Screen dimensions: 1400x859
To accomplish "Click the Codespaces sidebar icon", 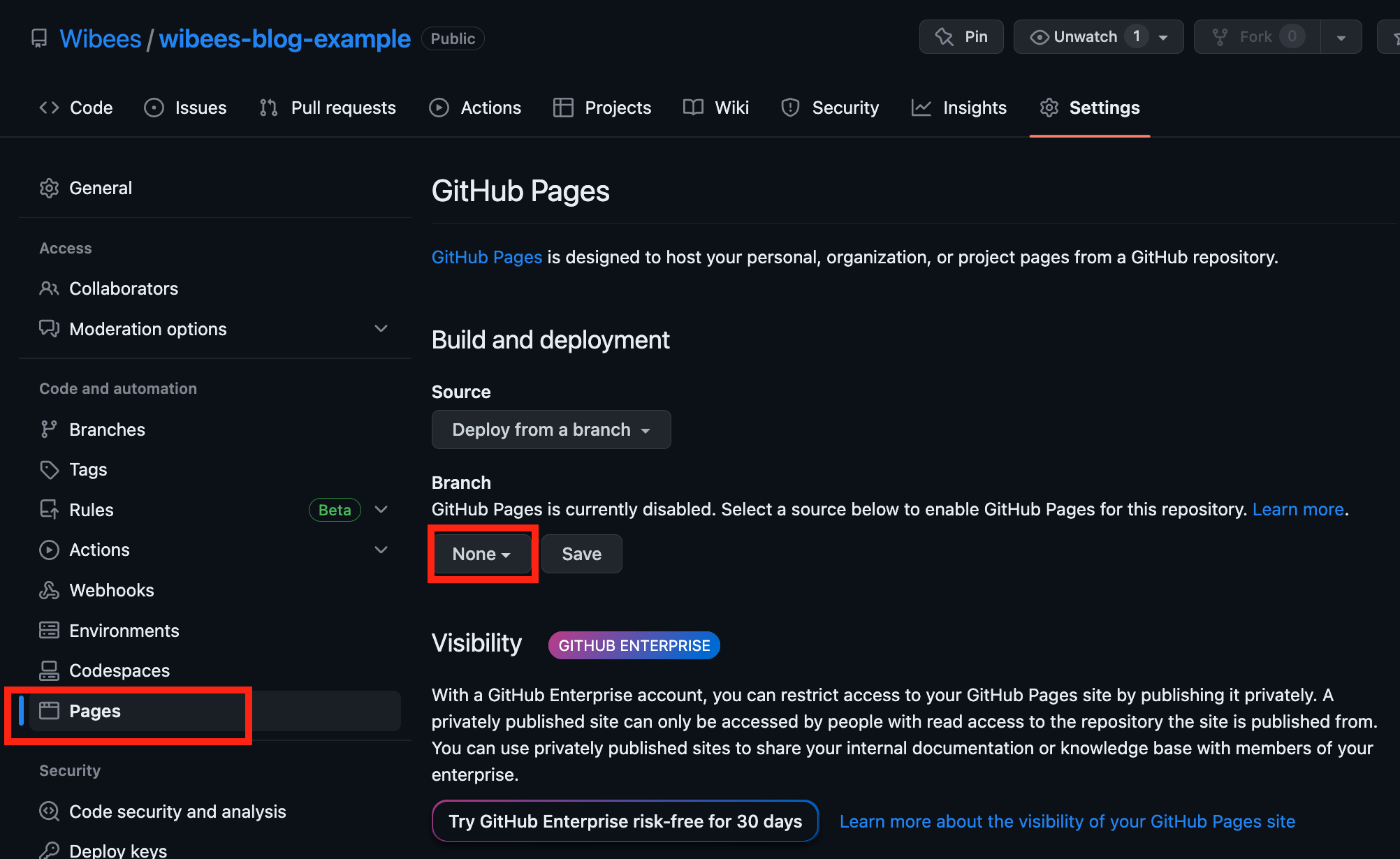I will (x=49, y=670).
